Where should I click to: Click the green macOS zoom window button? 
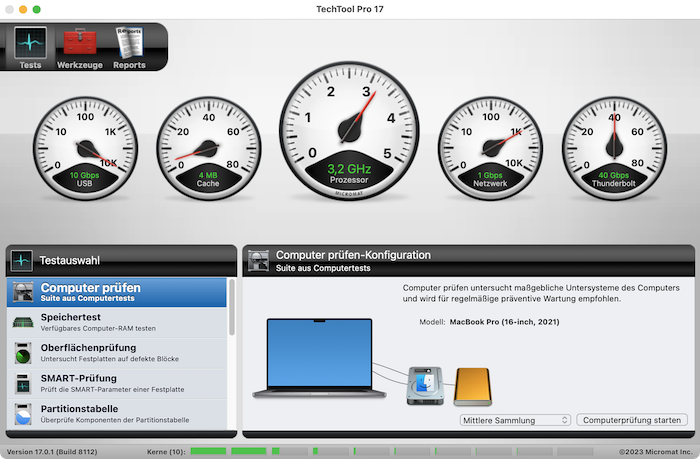(x=37, y=9)
